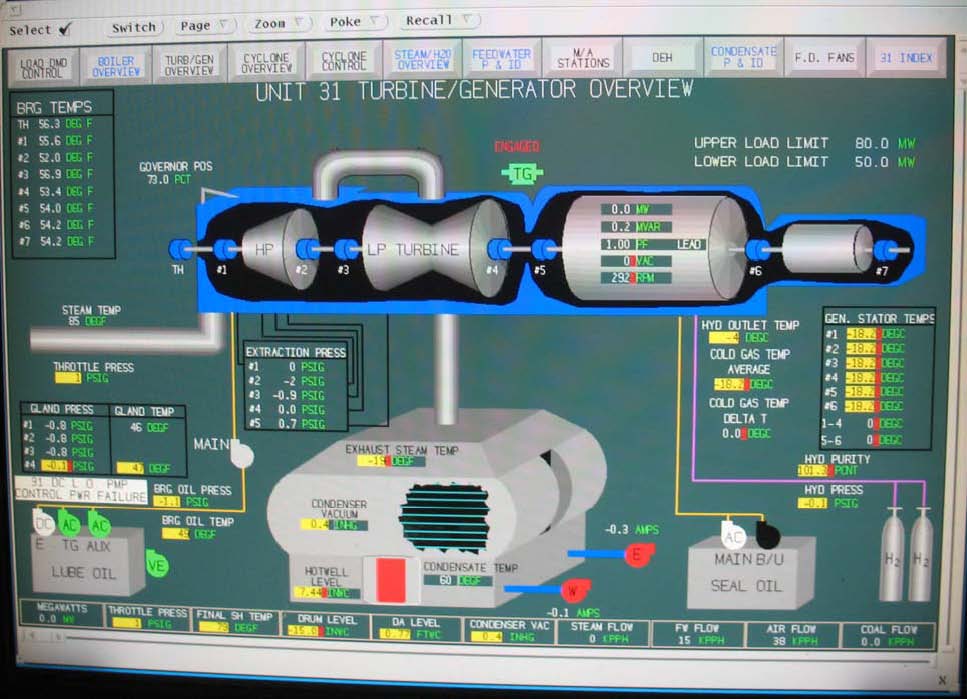
Task: Open the TURB/GEN OVERVIEW page
Action: coord(189,65)
